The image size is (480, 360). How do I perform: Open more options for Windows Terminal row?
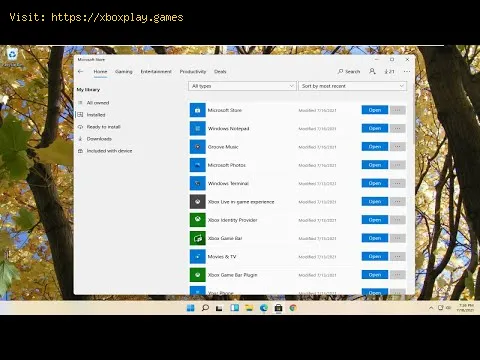[397, 183]
